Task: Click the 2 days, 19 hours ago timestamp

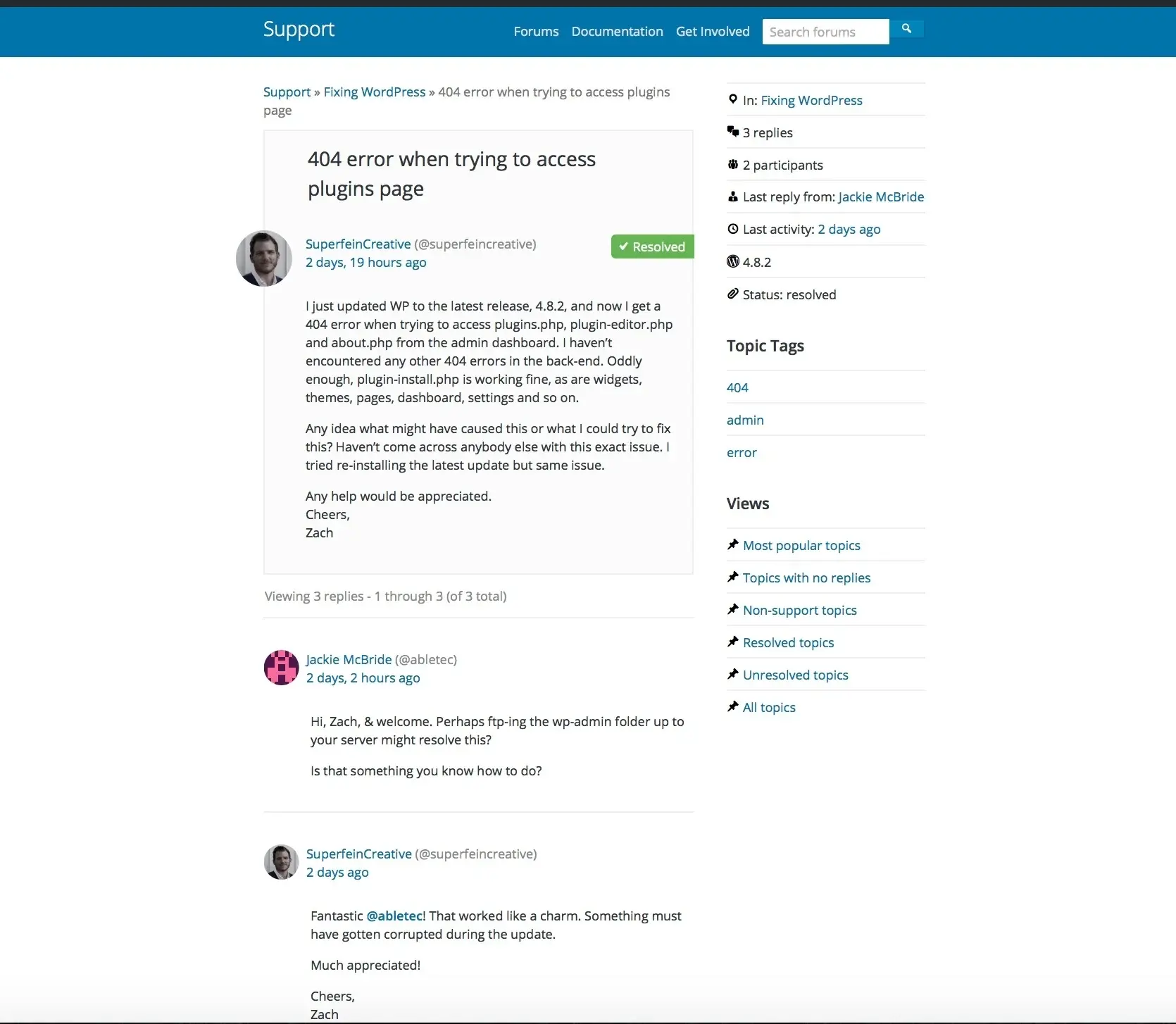Action: [x=366, y=263]
